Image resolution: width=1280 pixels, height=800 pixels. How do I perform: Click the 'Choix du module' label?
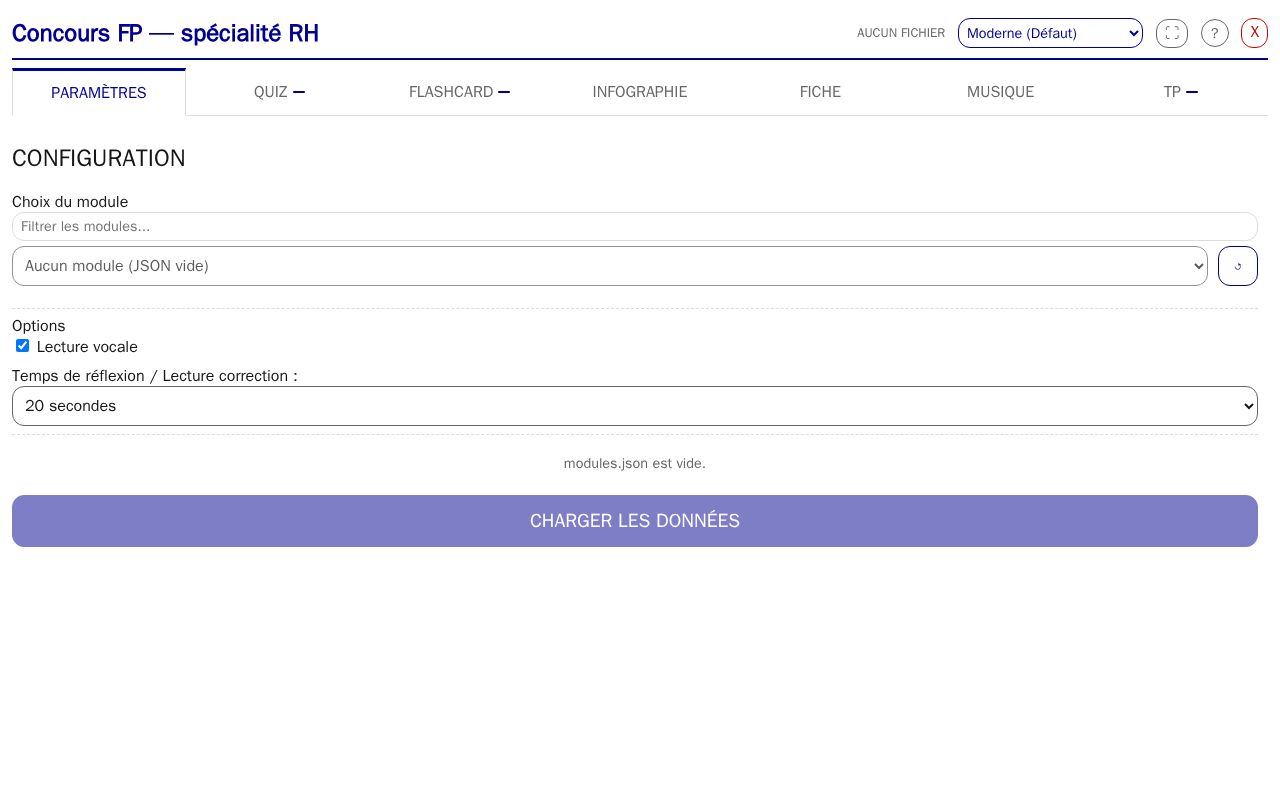pyautogui.click(x=70, y=202)
